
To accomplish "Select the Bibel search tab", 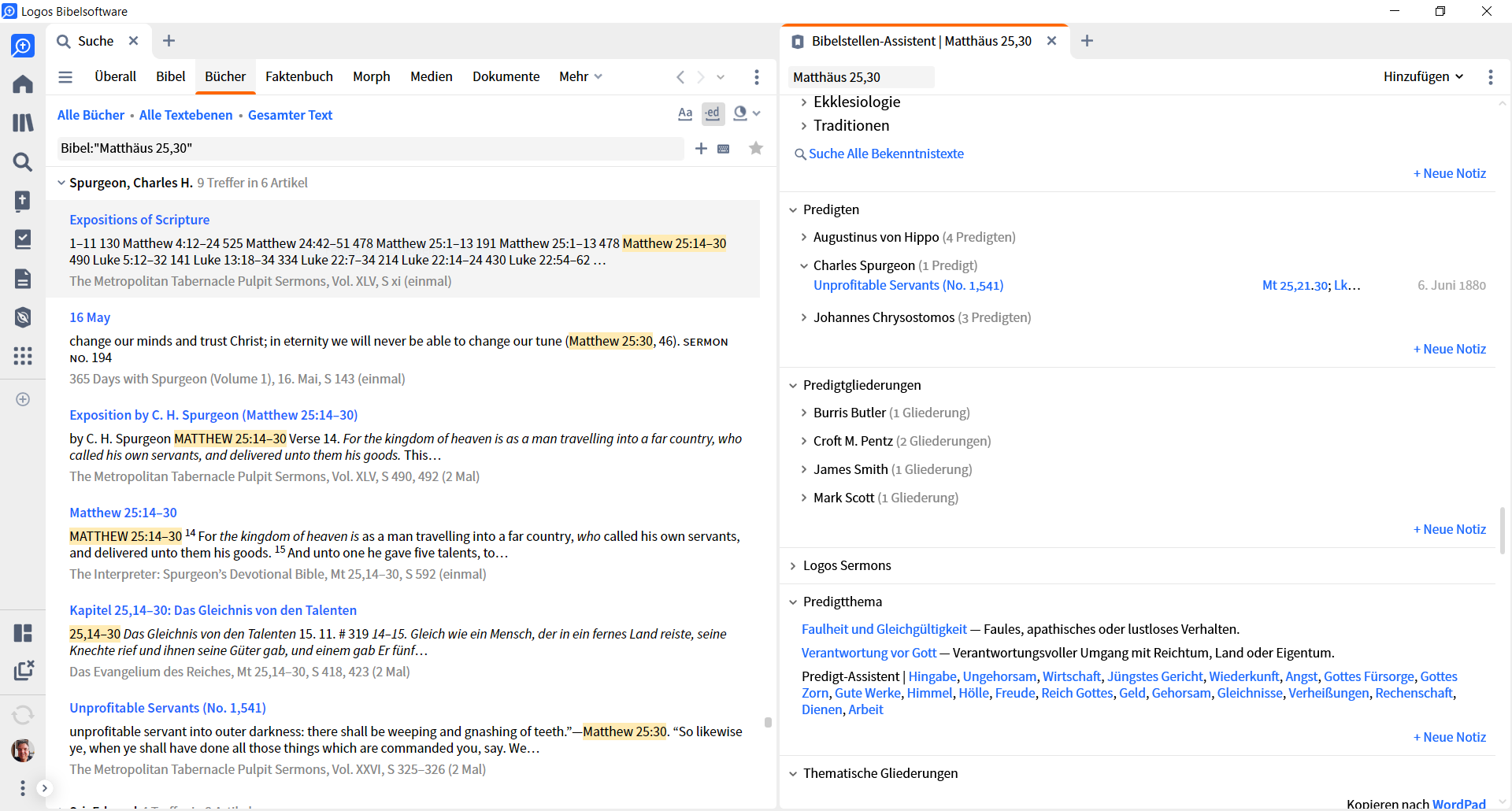I will [x=171, y=76].
